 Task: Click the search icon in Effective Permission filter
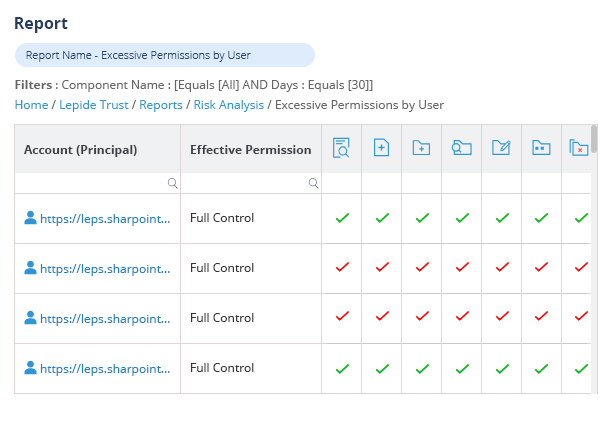(313, 183)
